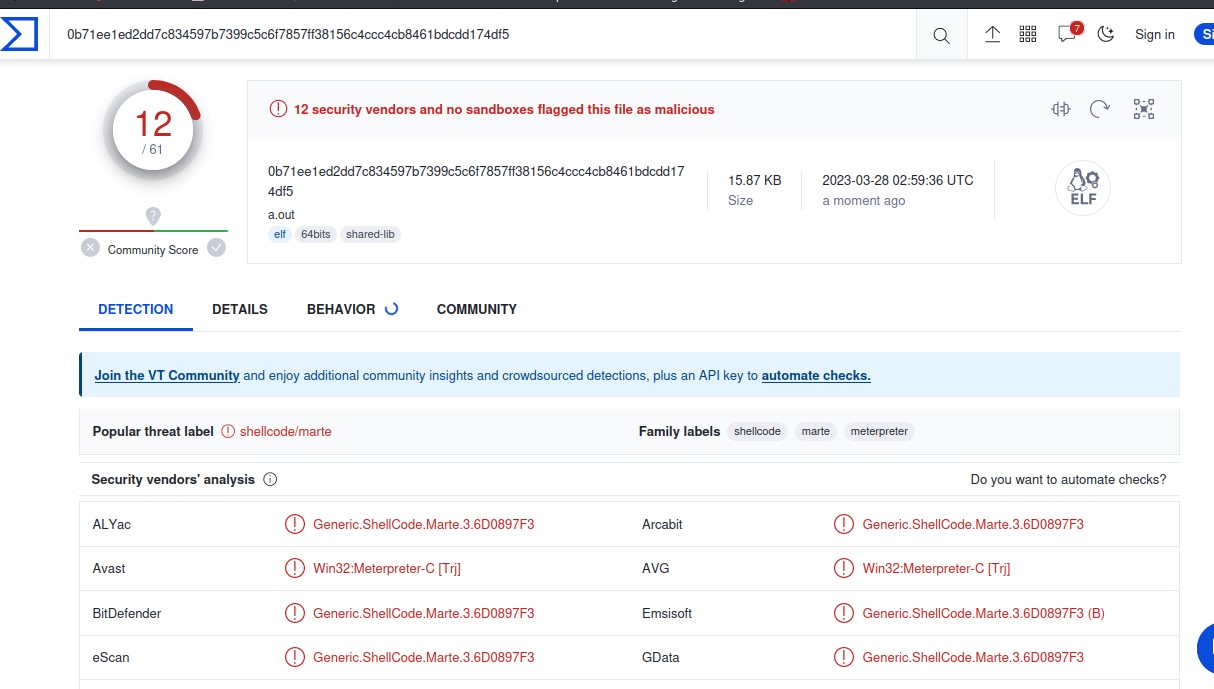Viewport: 1214px width, 689px height.
Task: Open the apps grid menu
Action: [x=1028, y=34]
